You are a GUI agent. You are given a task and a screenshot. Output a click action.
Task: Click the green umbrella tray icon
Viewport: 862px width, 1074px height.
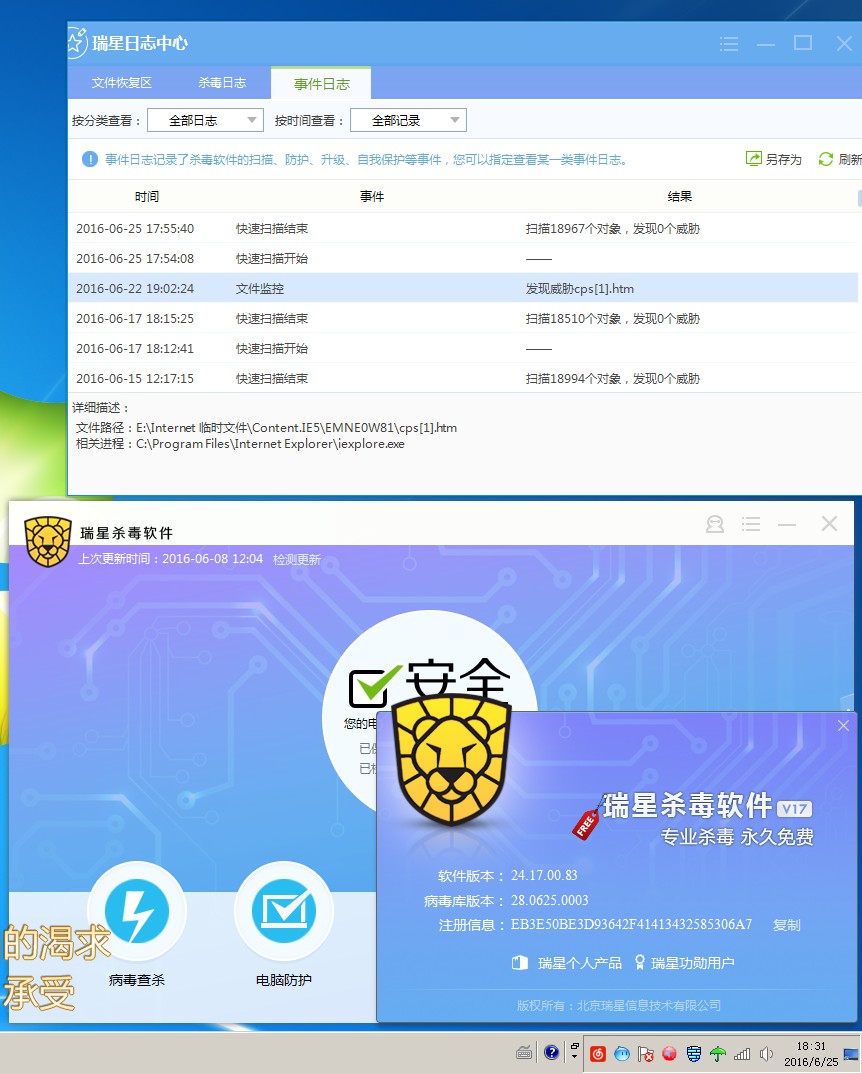coord(718,1054)
